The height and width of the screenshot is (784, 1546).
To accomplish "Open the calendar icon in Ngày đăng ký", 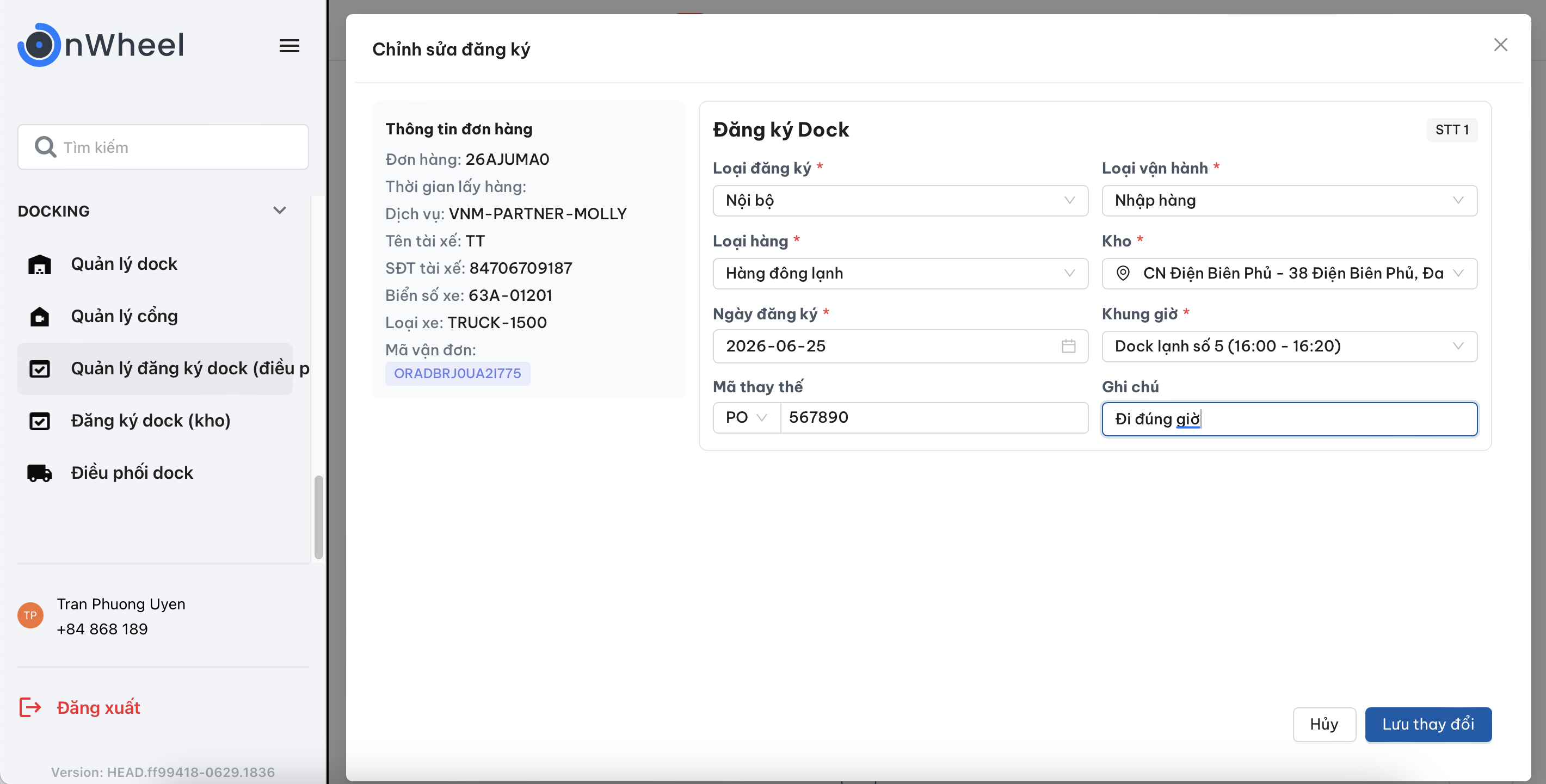I will click(1068, 346).
